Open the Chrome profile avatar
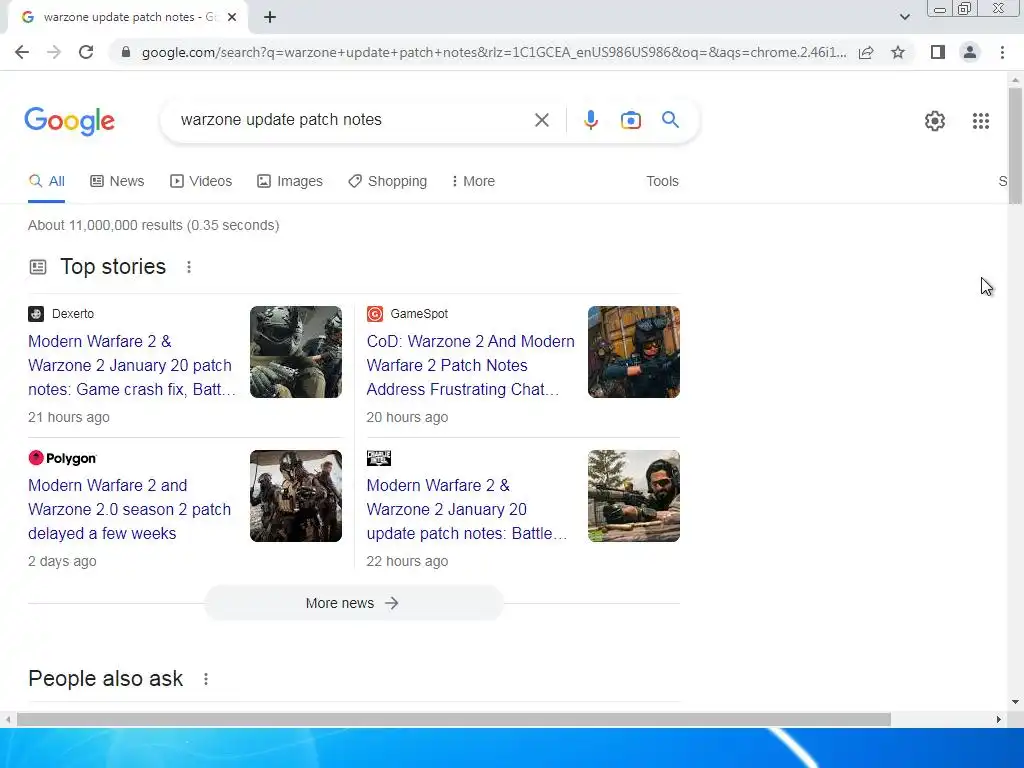The height and width of the screenshot is (768, 1024). tap(970, 52)
